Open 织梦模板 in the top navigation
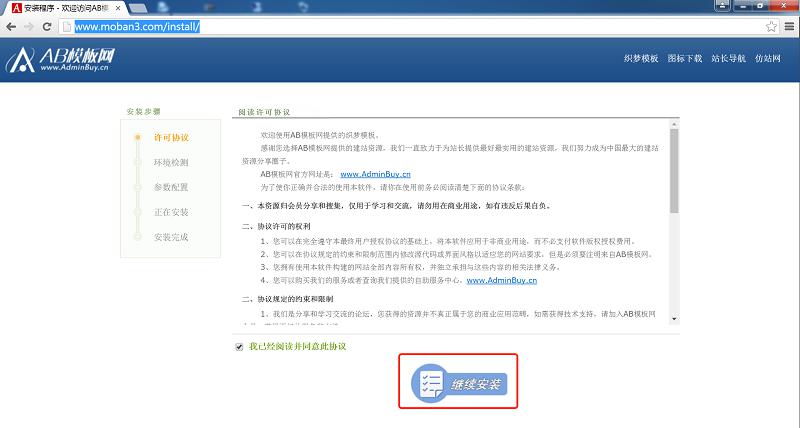Viewport: 800px width, 428px height. tap(641, 58)
